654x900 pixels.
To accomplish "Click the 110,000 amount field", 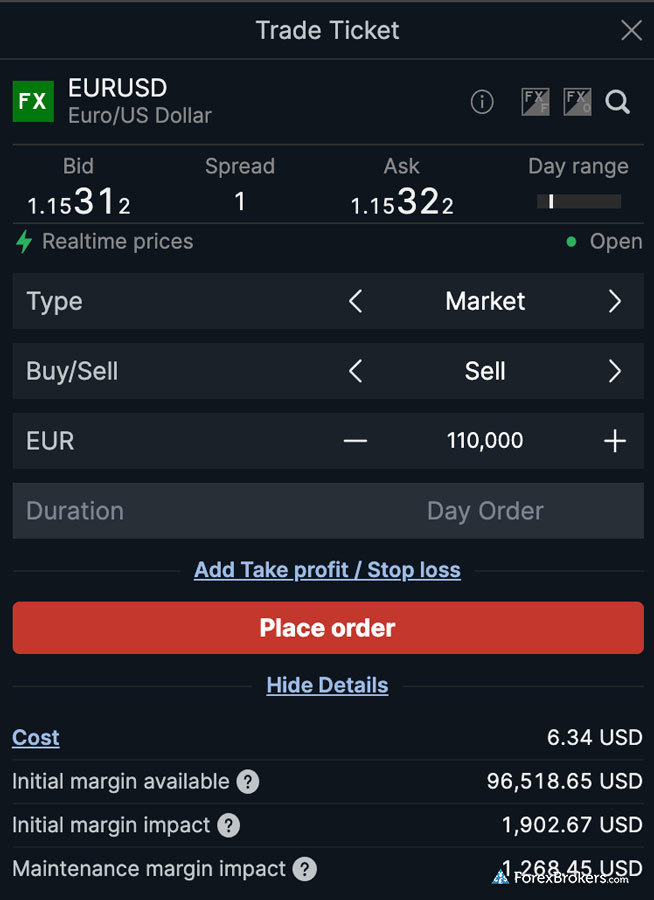I will 485,441.
